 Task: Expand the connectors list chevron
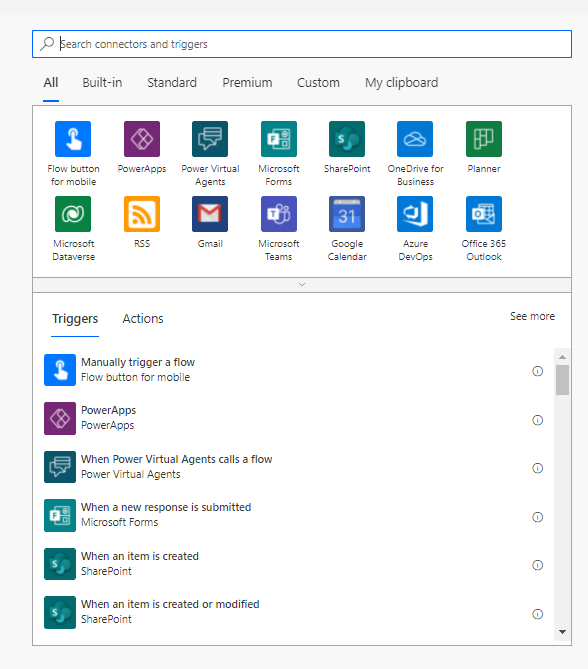point(302,285)
